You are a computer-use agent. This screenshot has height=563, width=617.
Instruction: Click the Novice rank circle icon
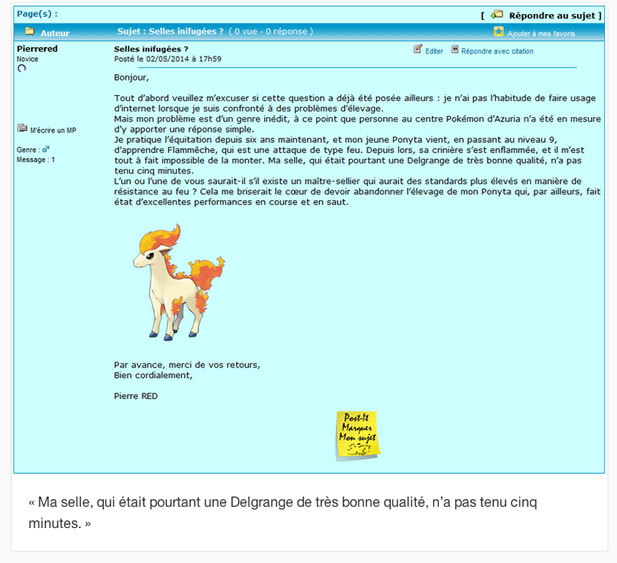coord(22,68)
